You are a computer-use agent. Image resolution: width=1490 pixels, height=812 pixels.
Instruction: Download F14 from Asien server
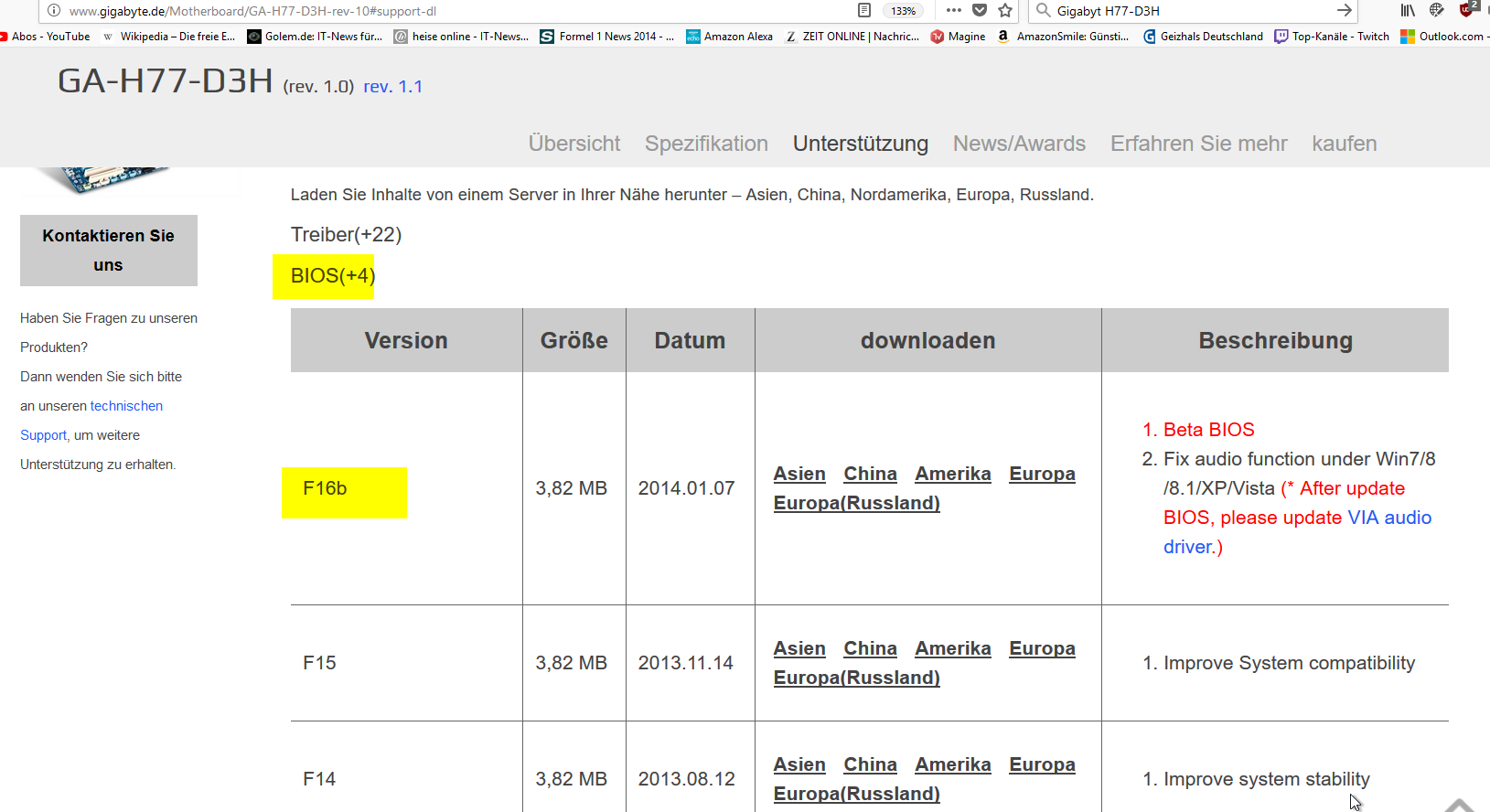click(x=799, y=764)
